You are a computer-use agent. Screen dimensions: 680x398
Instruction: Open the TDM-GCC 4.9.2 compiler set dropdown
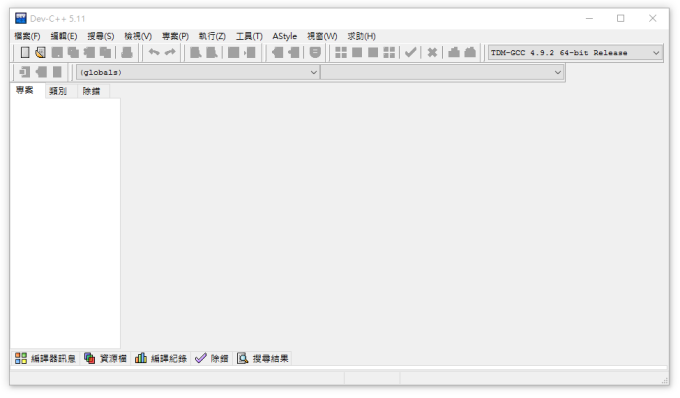[x=575, y=53]
